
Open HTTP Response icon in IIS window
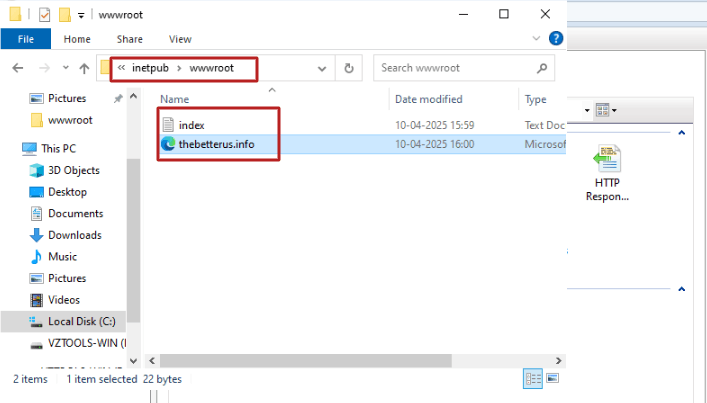click(x=607, y=173)
